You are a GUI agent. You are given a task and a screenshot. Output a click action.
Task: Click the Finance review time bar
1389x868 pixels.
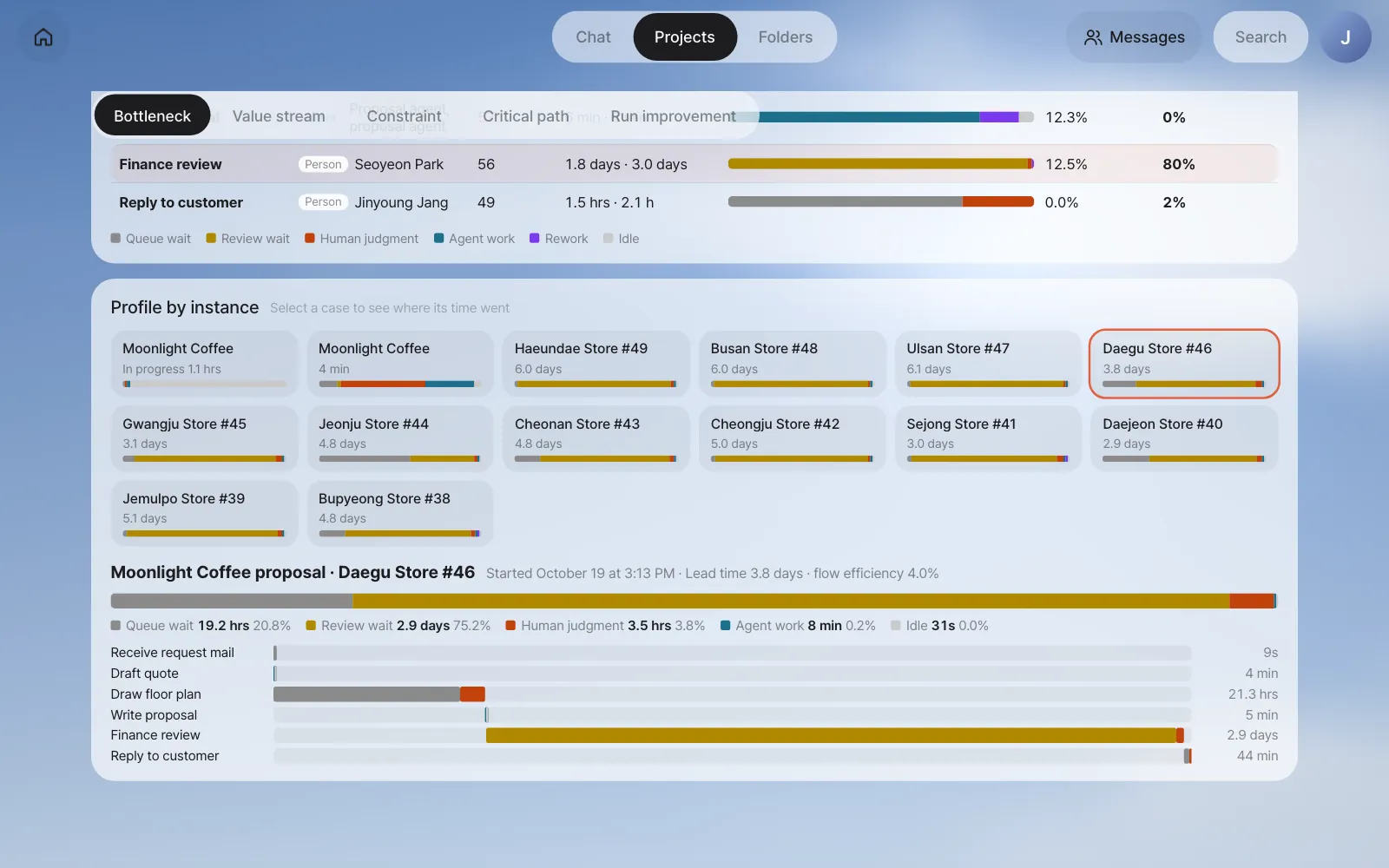coord(881,163)
